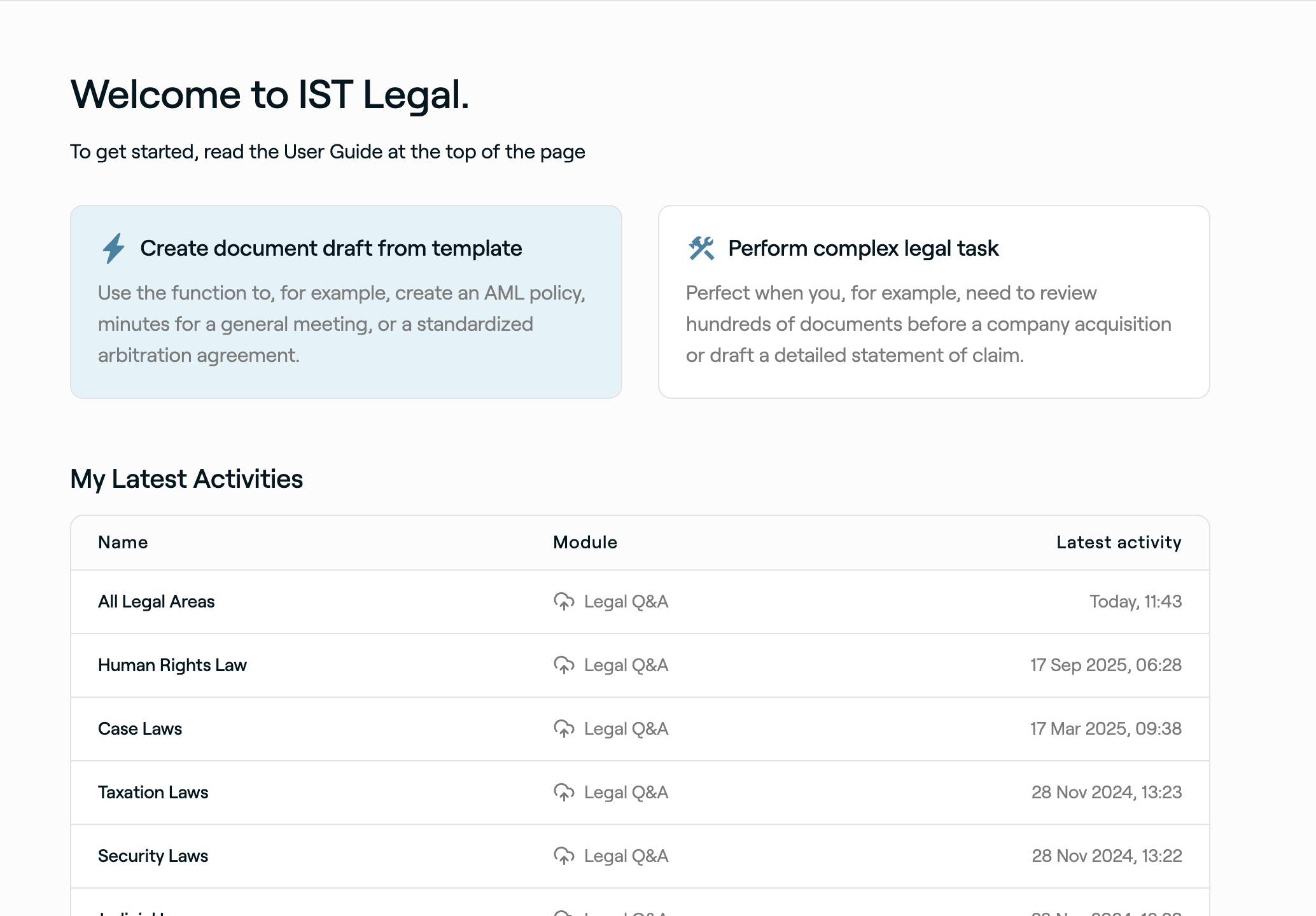This screenshot has height=916, width=1316.
Task: Click the Today, 11:43 timestamp
Action: click(x=1135, y=601)
